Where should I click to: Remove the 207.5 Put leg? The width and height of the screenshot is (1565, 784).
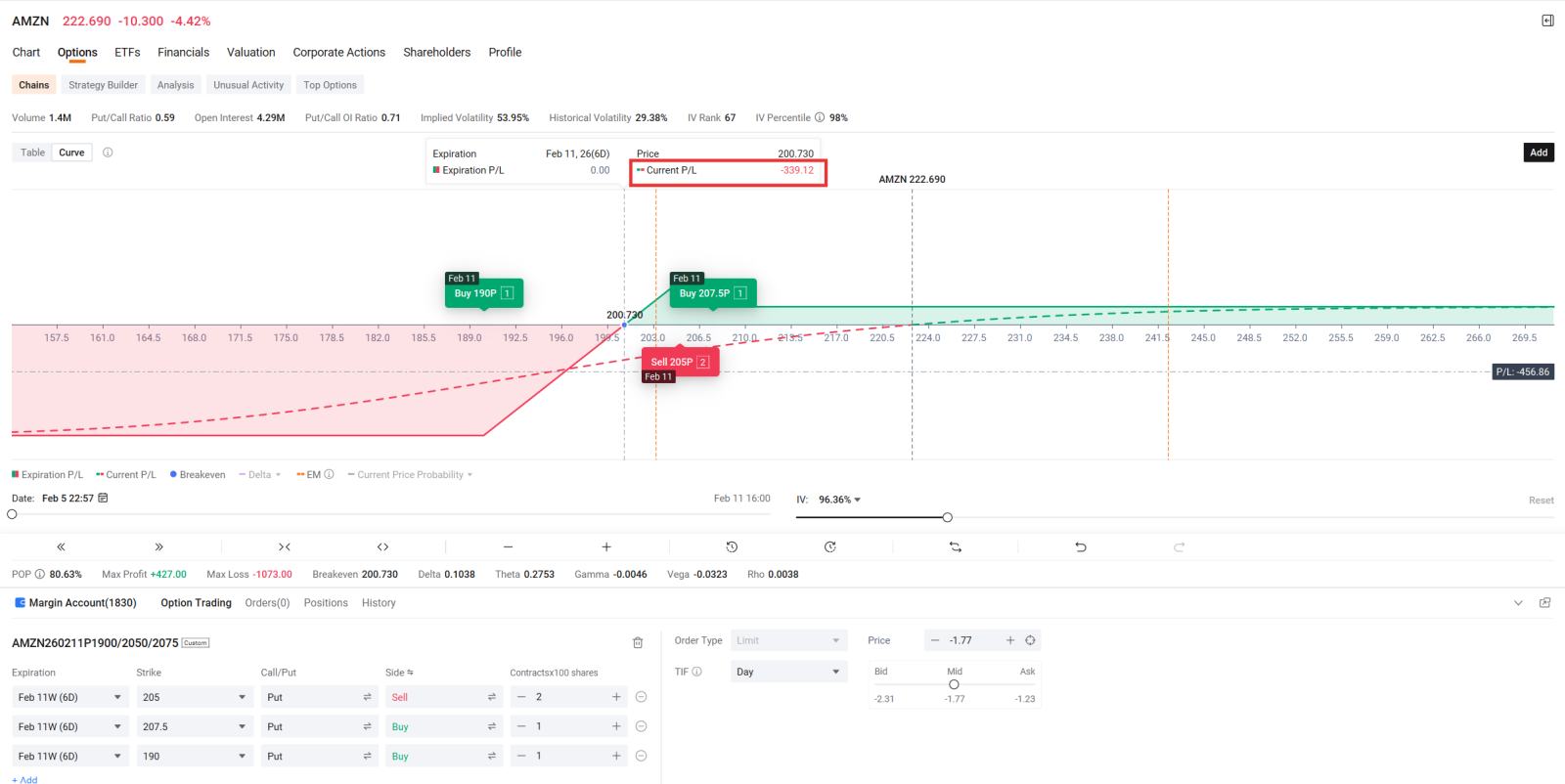pos(642,726)
